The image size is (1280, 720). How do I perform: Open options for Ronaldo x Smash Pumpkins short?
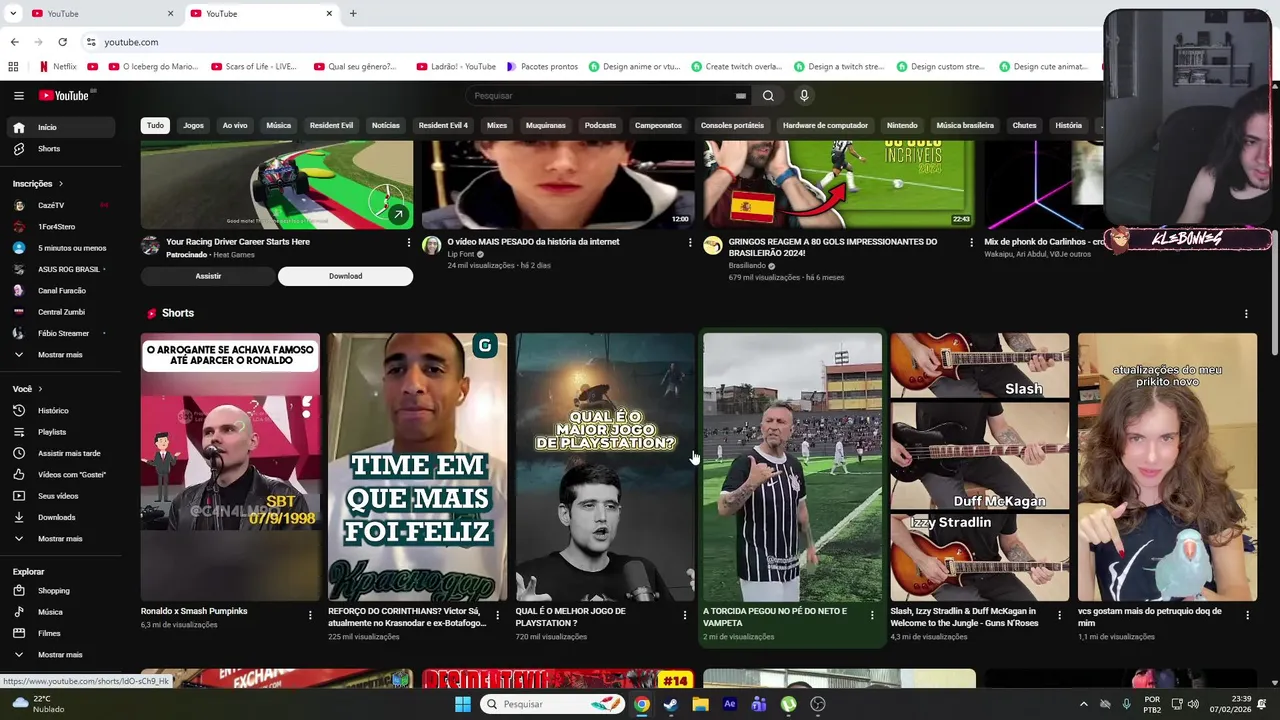tap(310, 615)
